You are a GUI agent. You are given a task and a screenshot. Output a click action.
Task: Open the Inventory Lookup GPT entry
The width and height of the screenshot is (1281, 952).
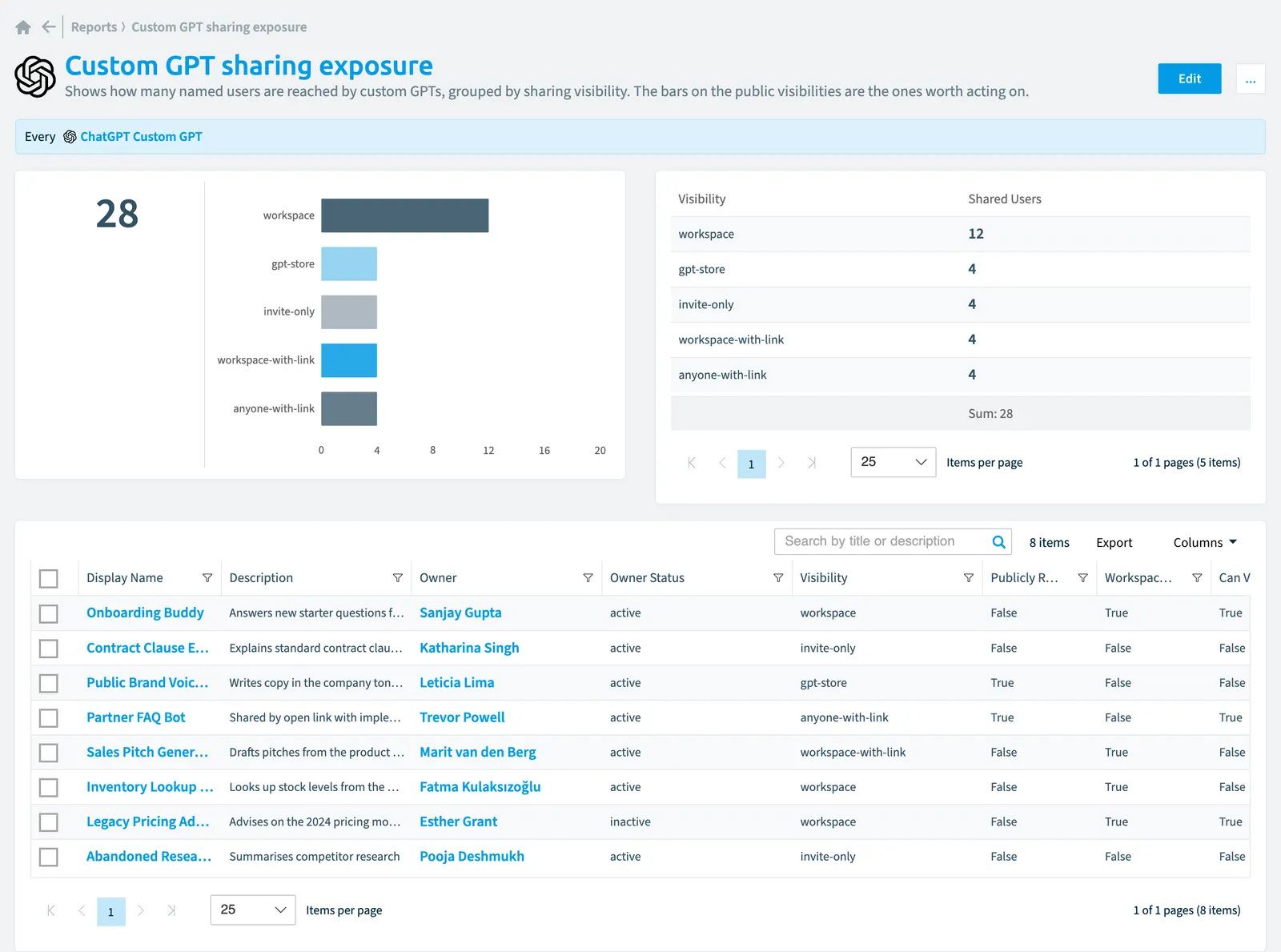150,787
